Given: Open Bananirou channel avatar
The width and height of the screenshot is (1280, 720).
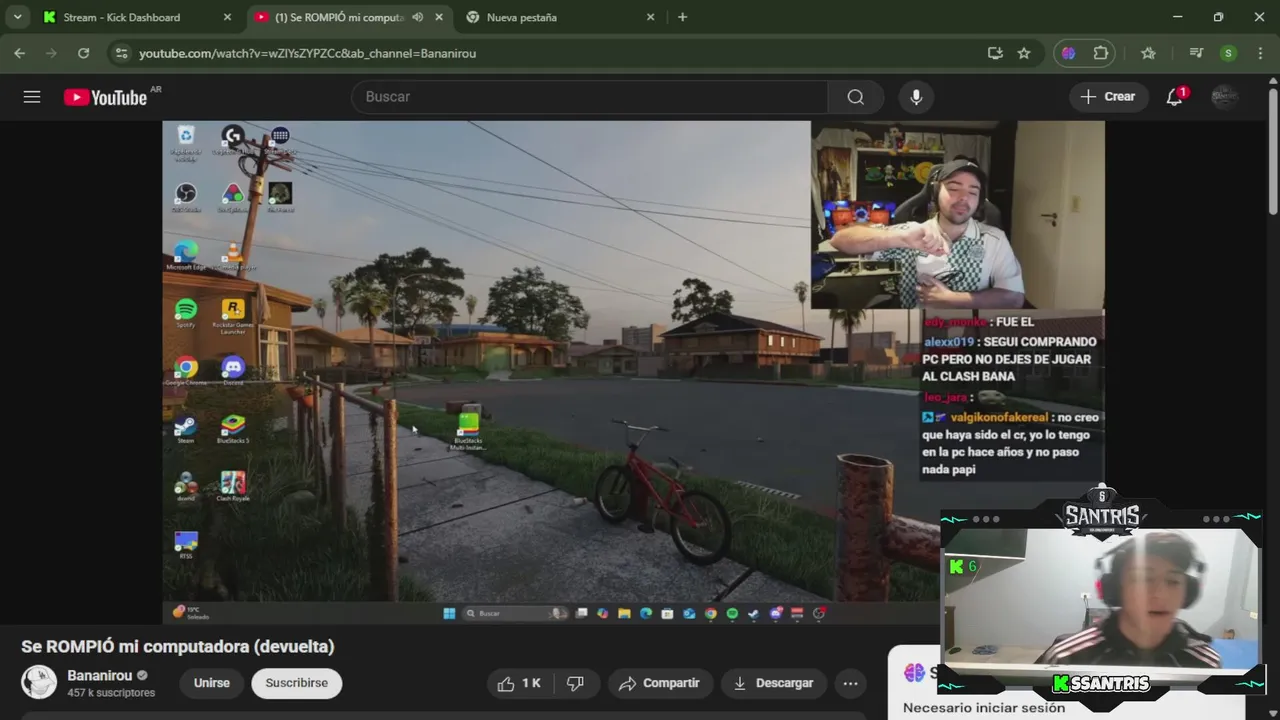Looking at the screenshot, I should click(39, 682).
